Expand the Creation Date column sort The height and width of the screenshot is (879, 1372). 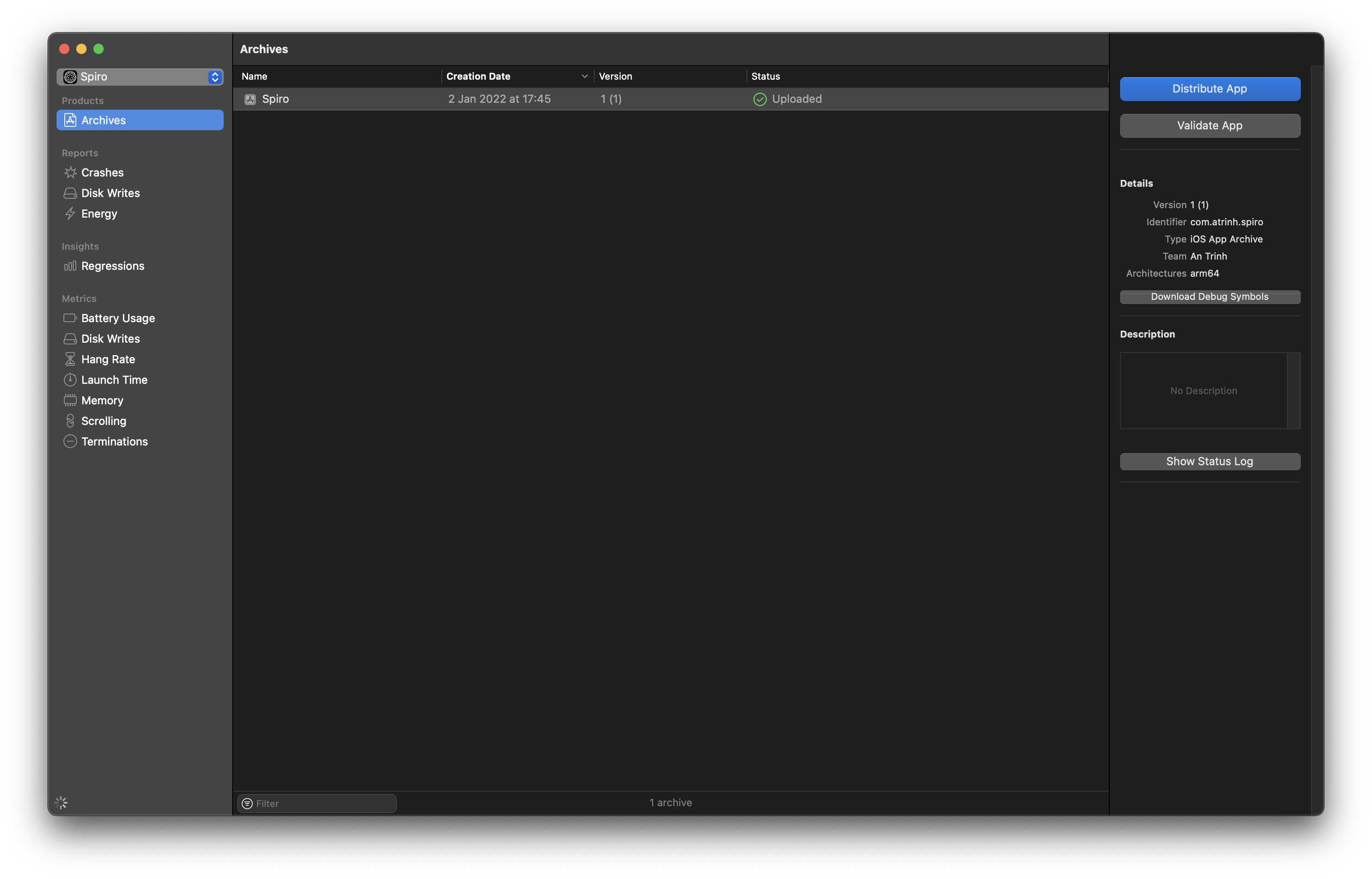coord(583,76)
